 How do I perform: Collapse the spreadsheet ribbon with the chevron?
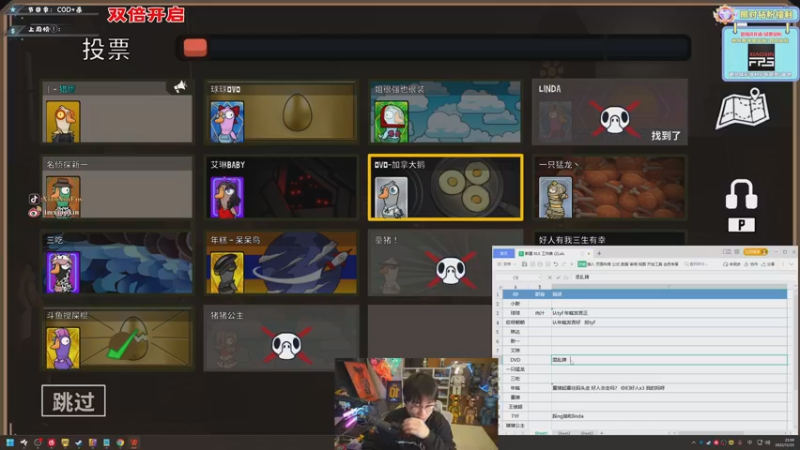(x=791, y=264)
